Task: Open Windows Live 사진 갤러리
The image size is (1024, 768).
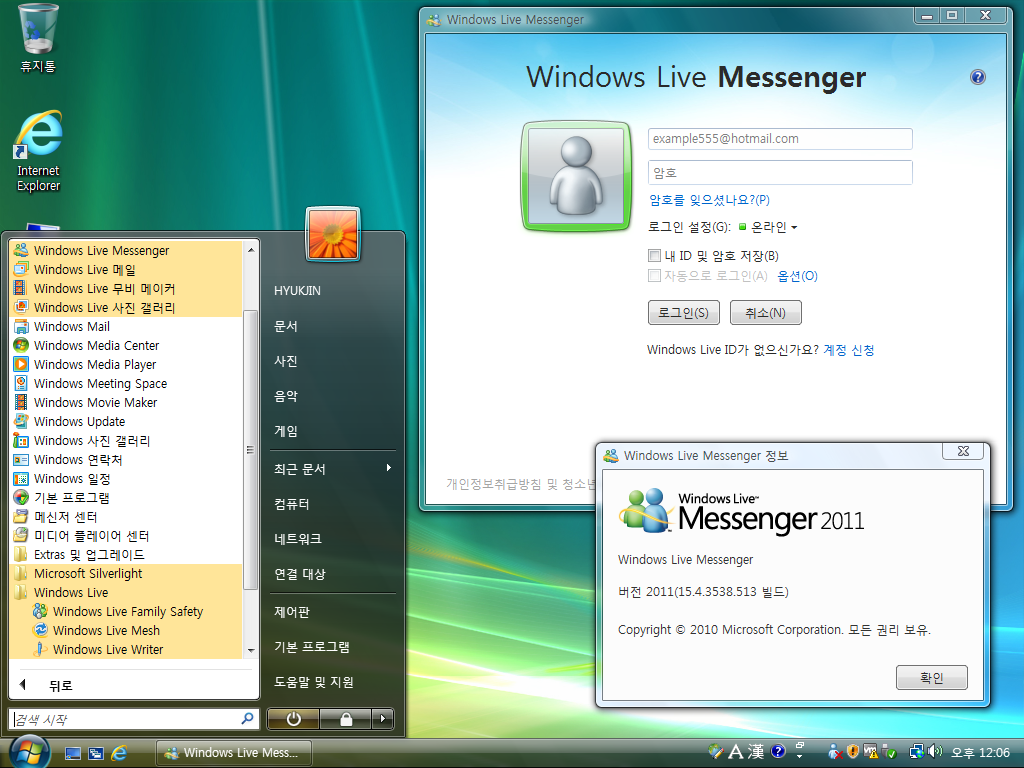Action: tap(126, 307)
